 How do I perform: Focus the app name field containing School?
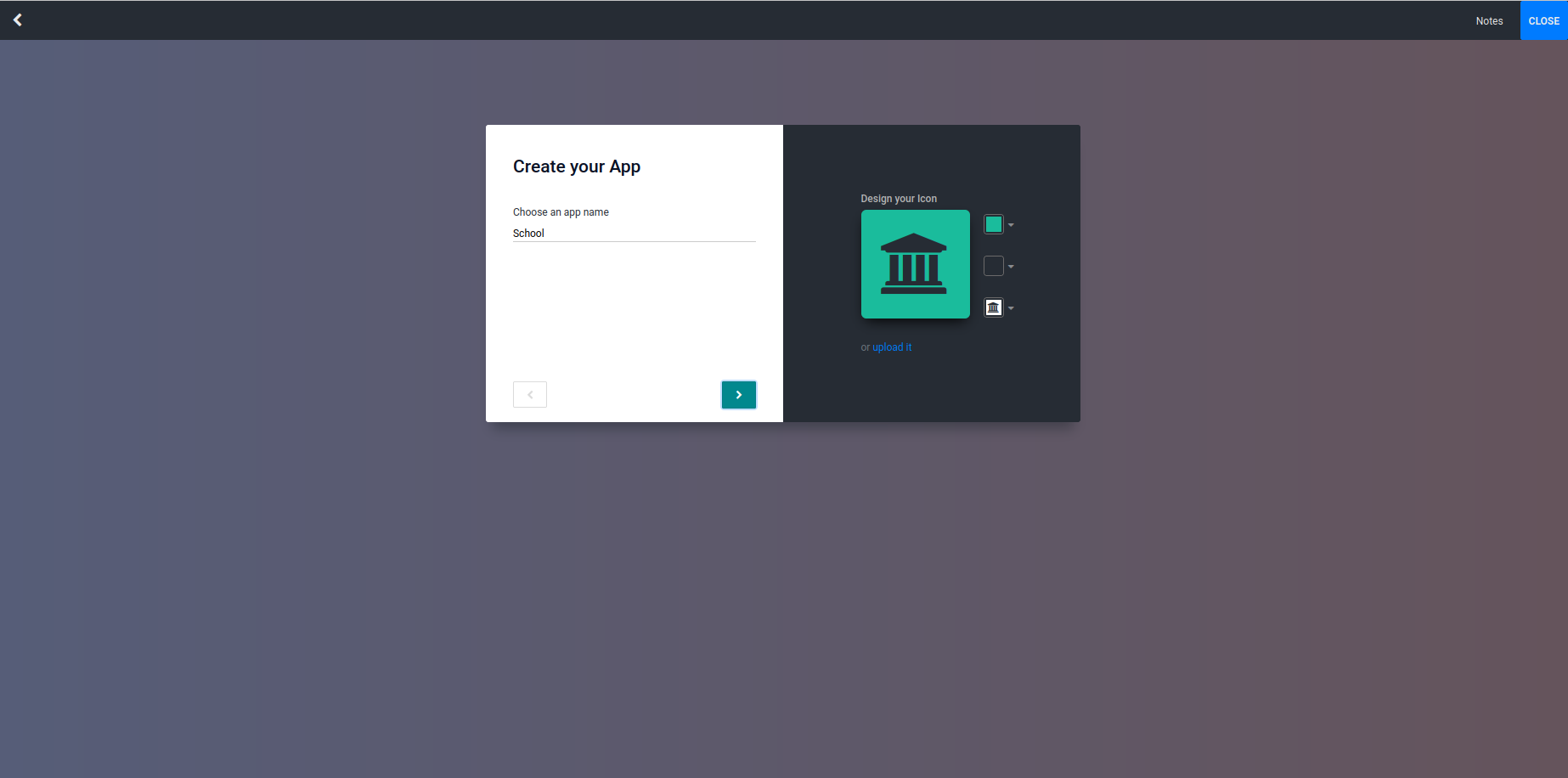pos(634,233)
